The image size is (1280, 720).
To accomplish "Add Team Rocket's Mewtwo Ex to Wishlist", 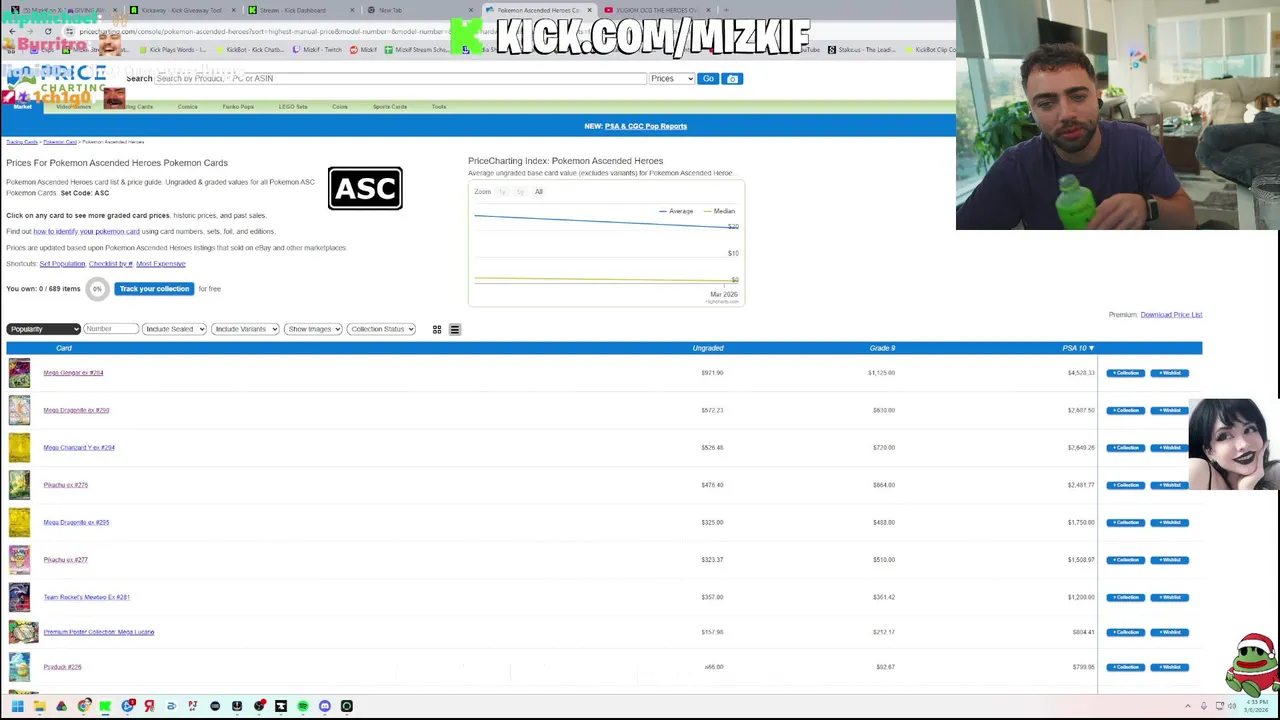I will (1169, 597).
